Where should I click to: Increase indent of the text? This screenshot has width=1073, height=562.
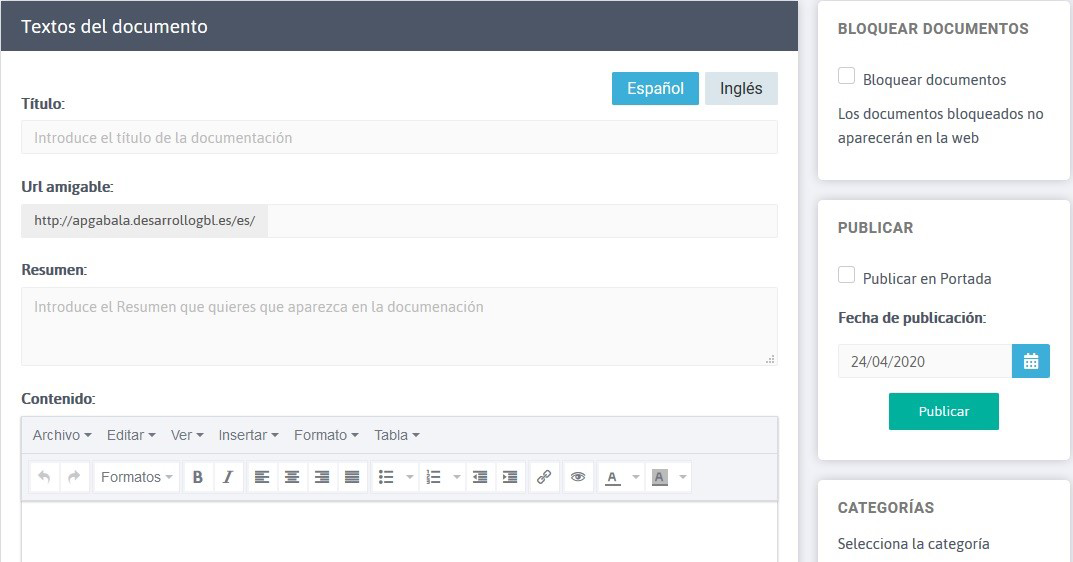(x=510, y=477)
